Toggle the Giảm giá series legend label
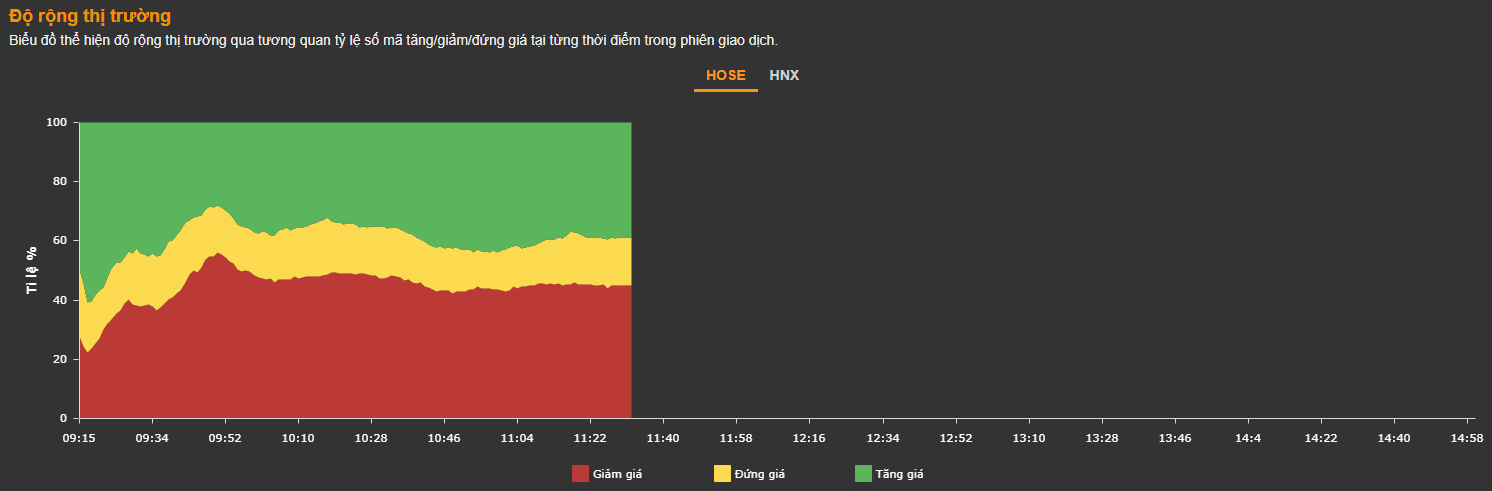1492x491 pixels. click(x=617, y=474)
